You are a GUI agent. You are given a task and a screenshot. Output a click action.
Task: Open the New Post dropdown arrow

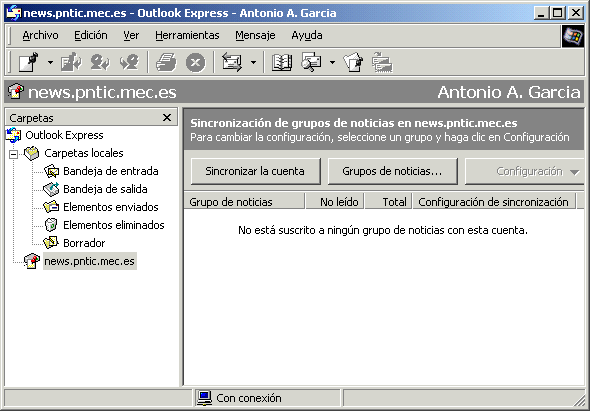coord(50,62)
